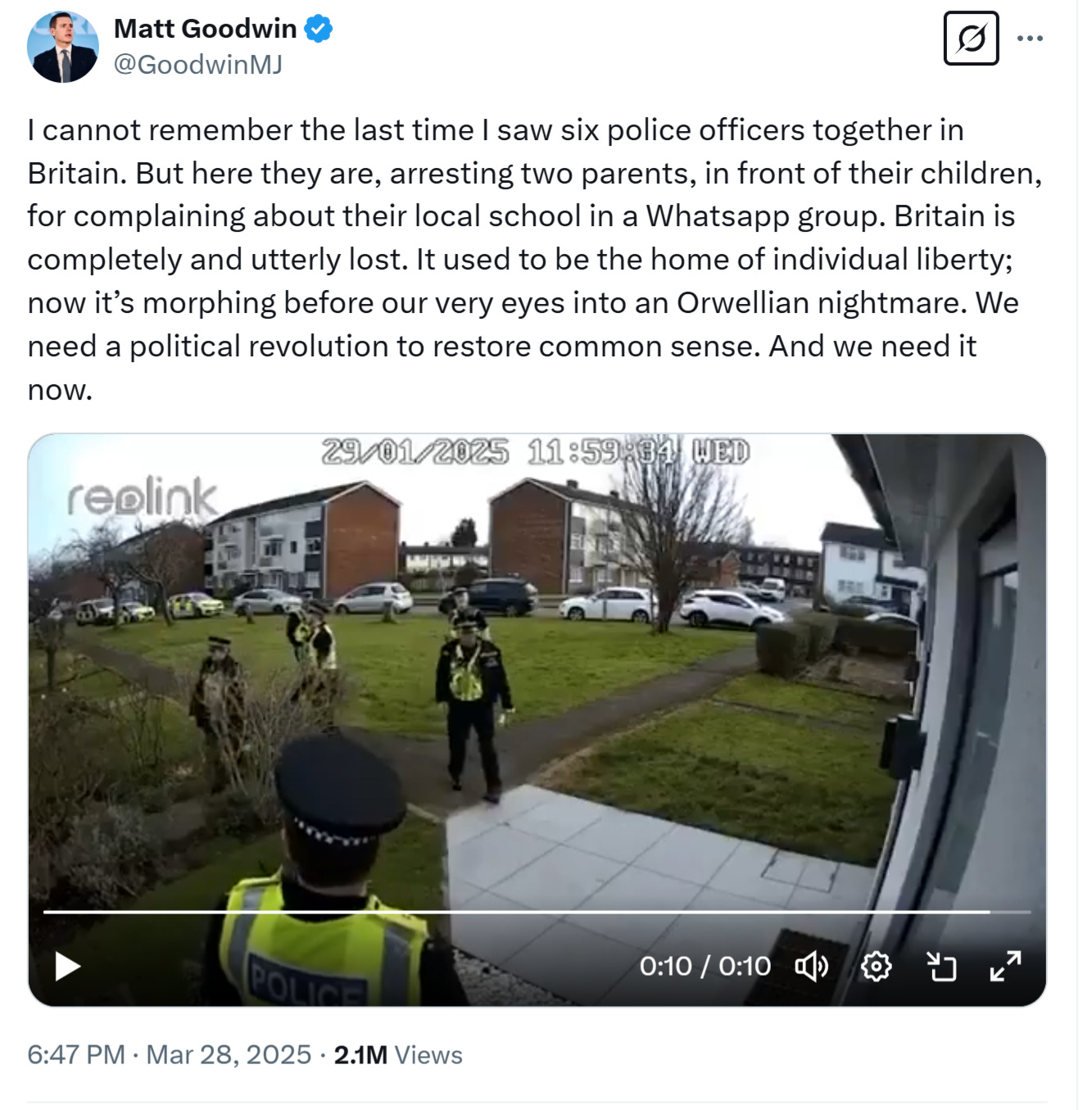This screenshot has width=1092, height=1110.
Task: Click the Mar 28, 2025 date
Action: pyautogui.click(x=229, y=1054)
